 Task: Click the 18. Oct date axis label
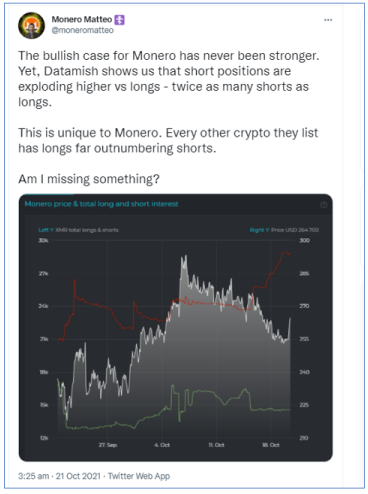tap(271, 445)
